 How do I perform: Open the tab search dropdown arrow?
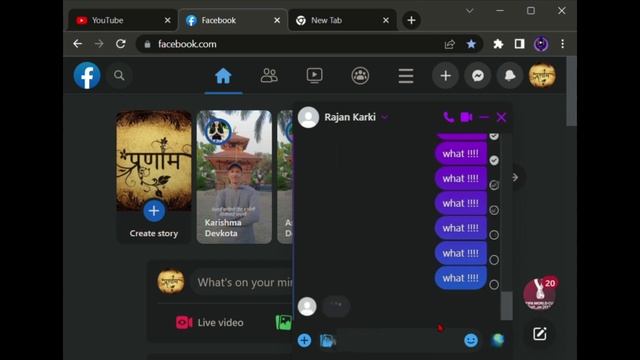tap(470, 11)
